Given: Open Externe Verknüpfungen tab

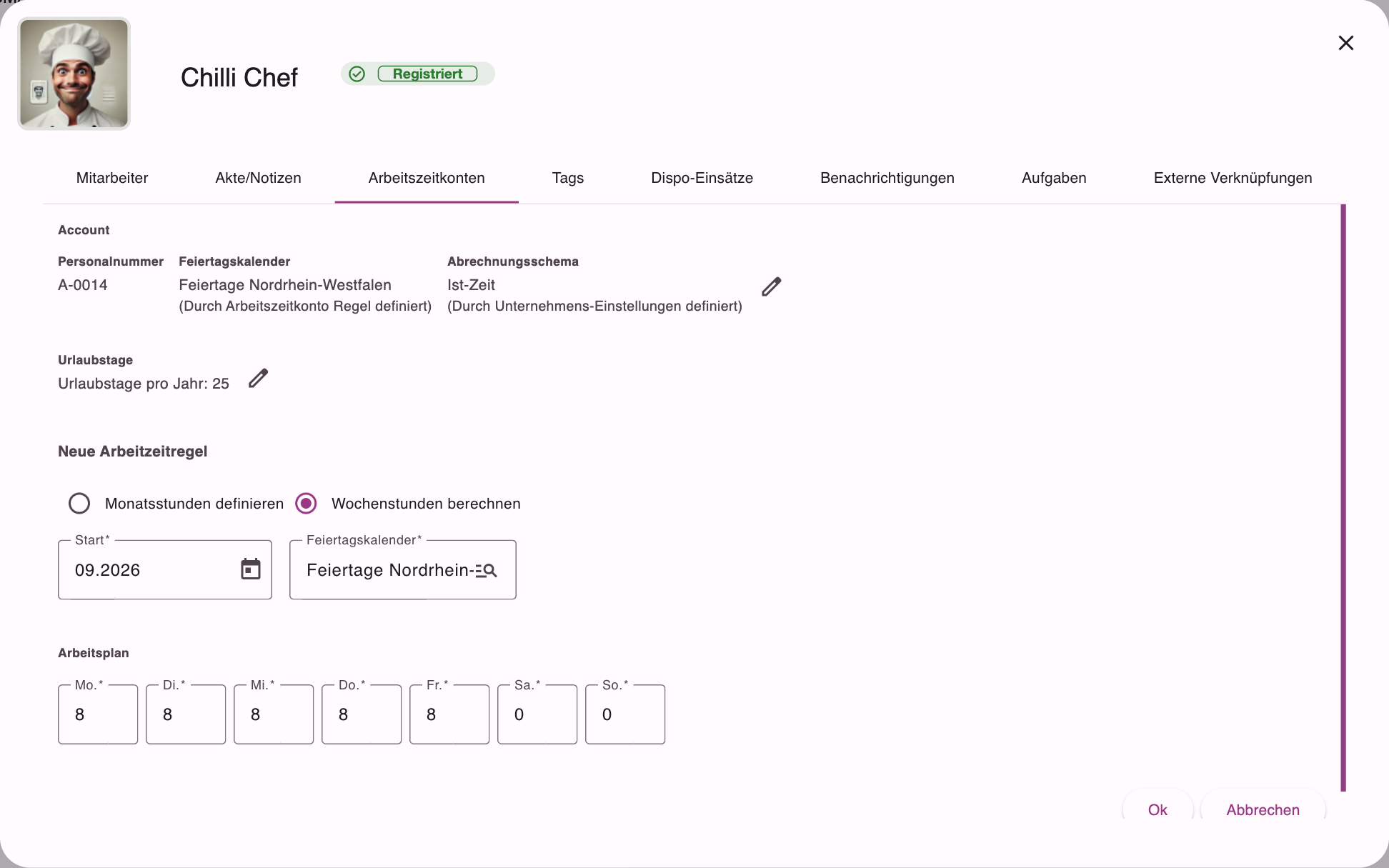Looking at the screenshot, I should coord(1233,178).
